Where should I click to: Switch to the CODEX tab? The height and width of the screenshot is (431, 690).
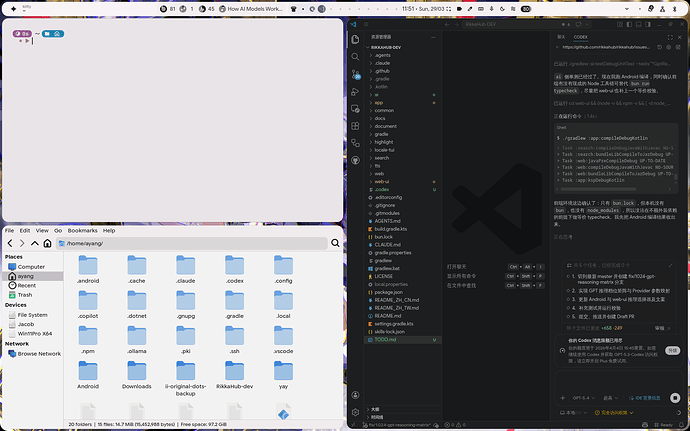(580, 37)
